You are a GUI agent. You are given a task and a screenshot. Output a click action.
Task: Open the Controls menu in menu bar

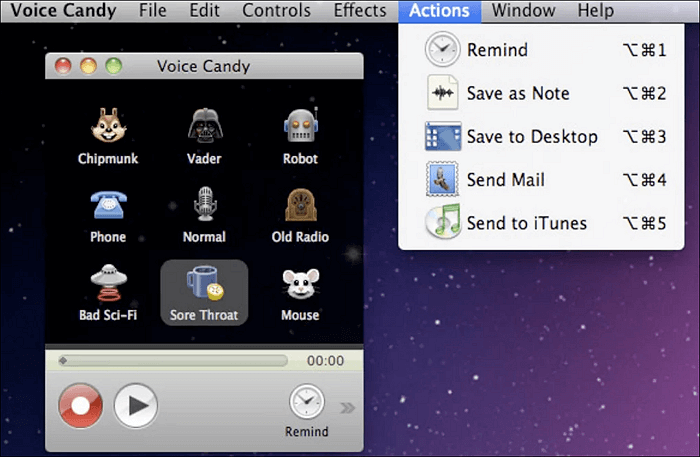click(x=277, y=11)
